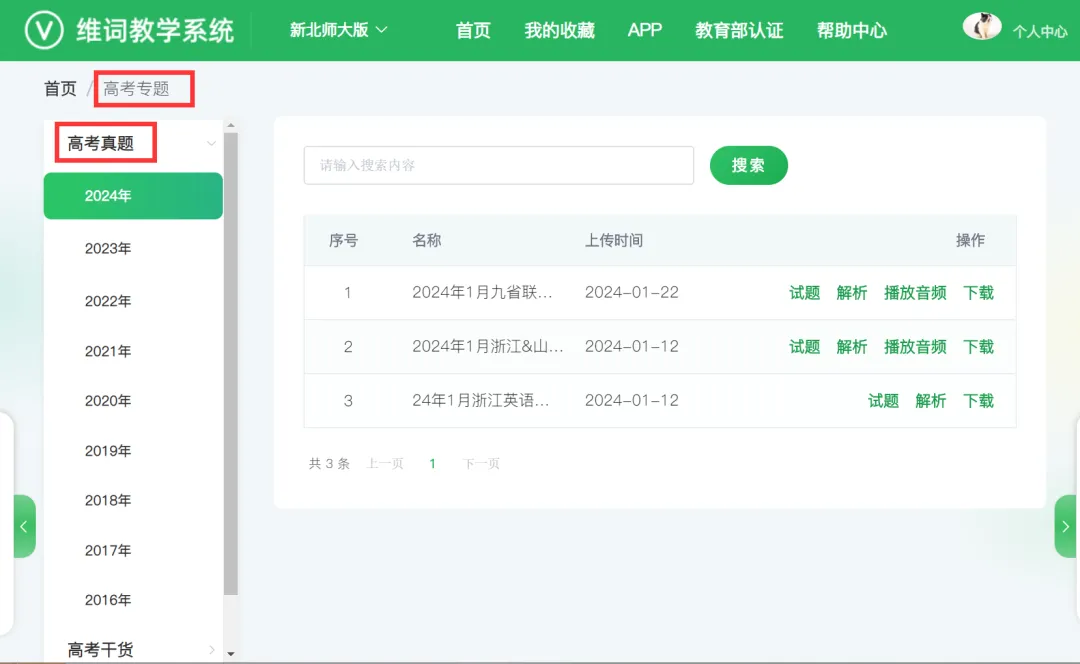Click 播放音频 for 2024年1月九省联 row
The width and height of the screenshot is (1080, 664).
915,293
